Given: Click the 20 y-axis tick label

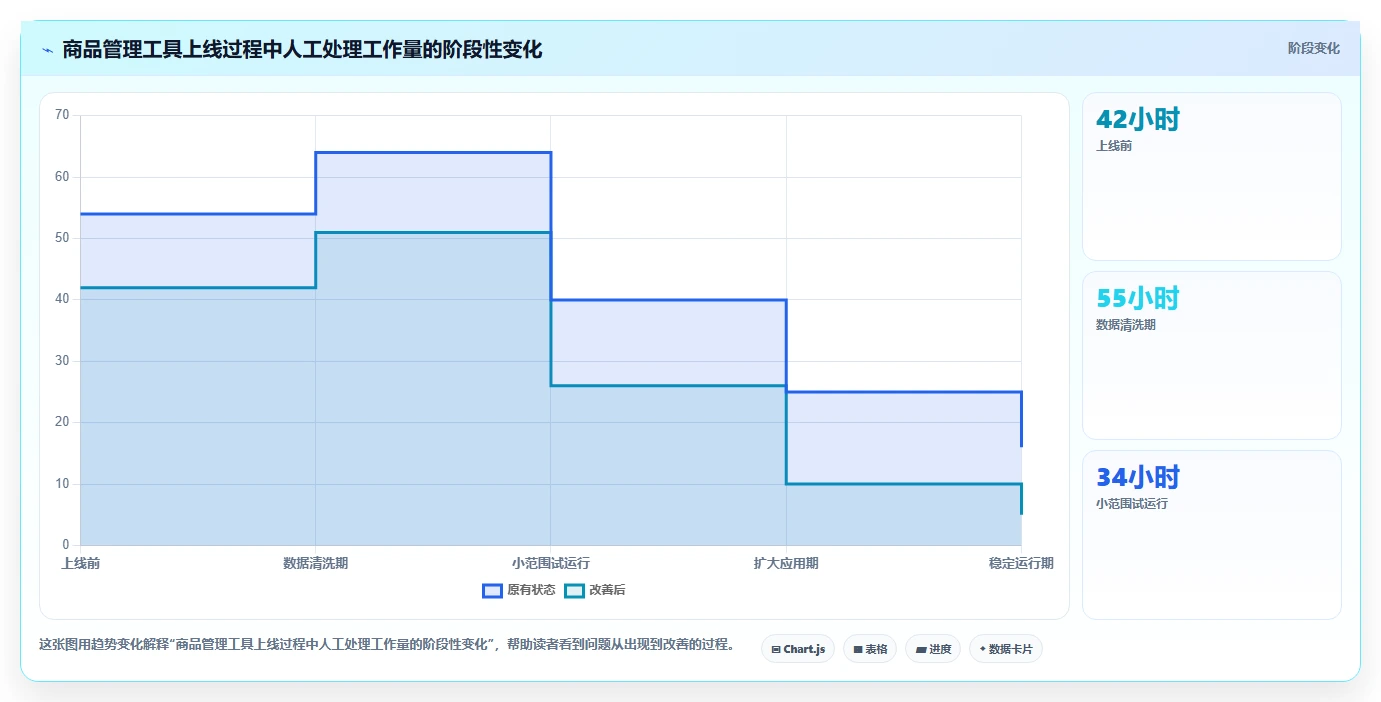Looking at the screenshot, I should click(62, 422).
